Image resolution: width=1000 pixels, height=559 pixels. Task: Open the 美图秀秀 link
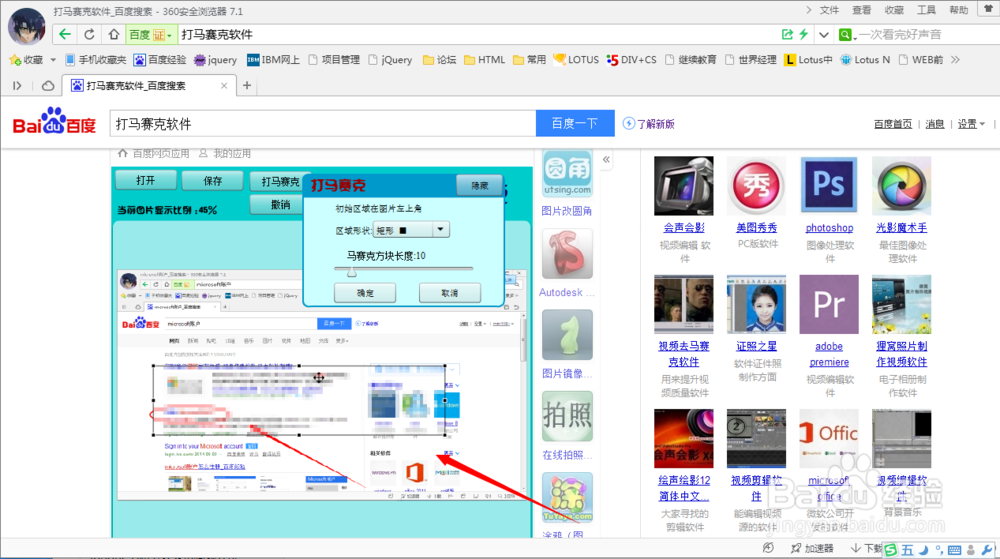(x=756, y=228)
